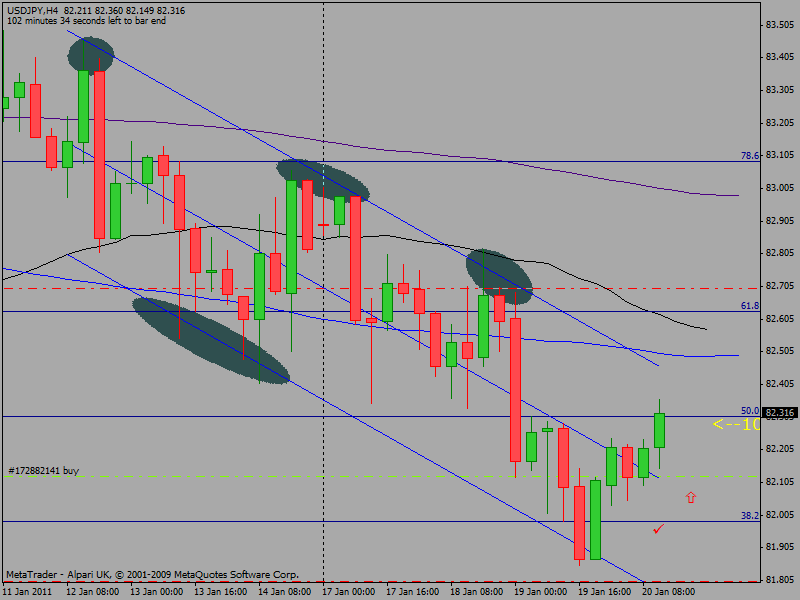This screenshot has height=600, width=800.
Task: Select the dark ellipse below the 13 Jan candles
Action: coord(211,341)
